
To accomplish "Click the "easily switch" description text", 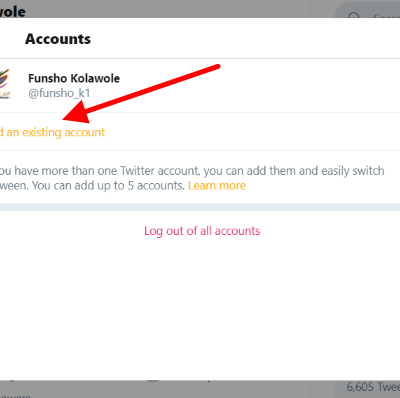I will pos(353,171).
